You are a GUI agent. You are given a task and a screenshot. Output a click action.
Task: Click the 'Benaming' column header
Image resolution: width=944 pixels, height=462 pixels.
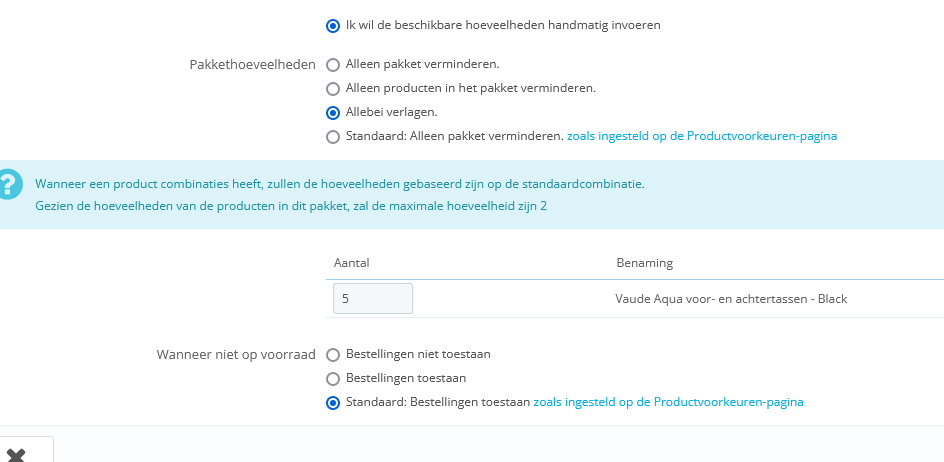(x=644, y=263)
